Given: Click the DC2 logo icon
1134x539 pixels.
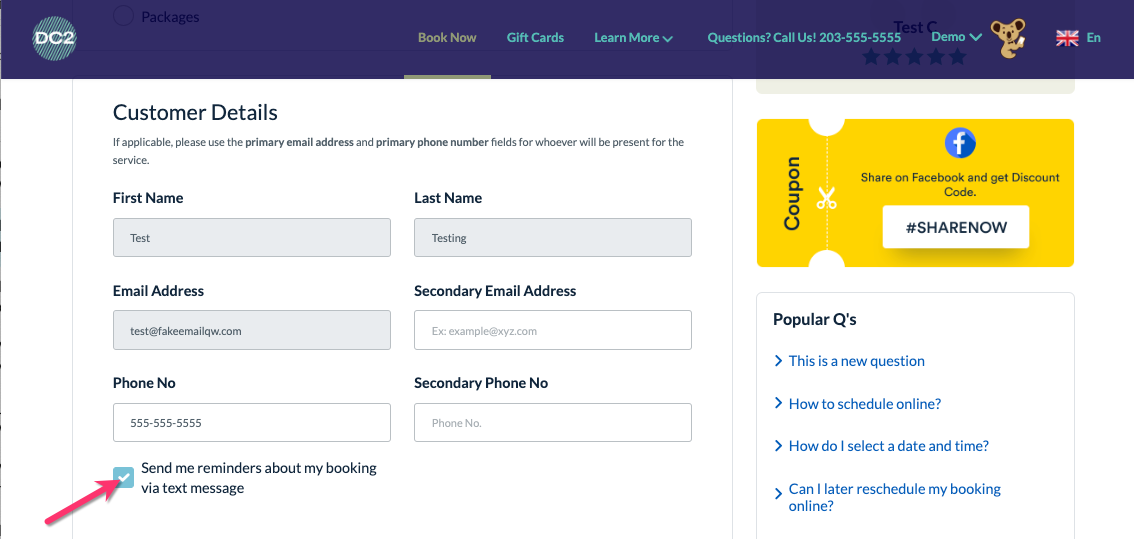Looking at the screenshot, I should 54,39.
